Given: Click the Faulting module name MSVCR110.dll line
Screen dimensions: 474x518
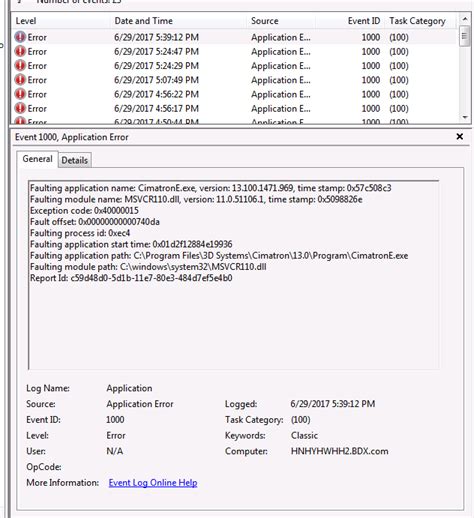Looking at the screenshot, I should coord(196,199).
